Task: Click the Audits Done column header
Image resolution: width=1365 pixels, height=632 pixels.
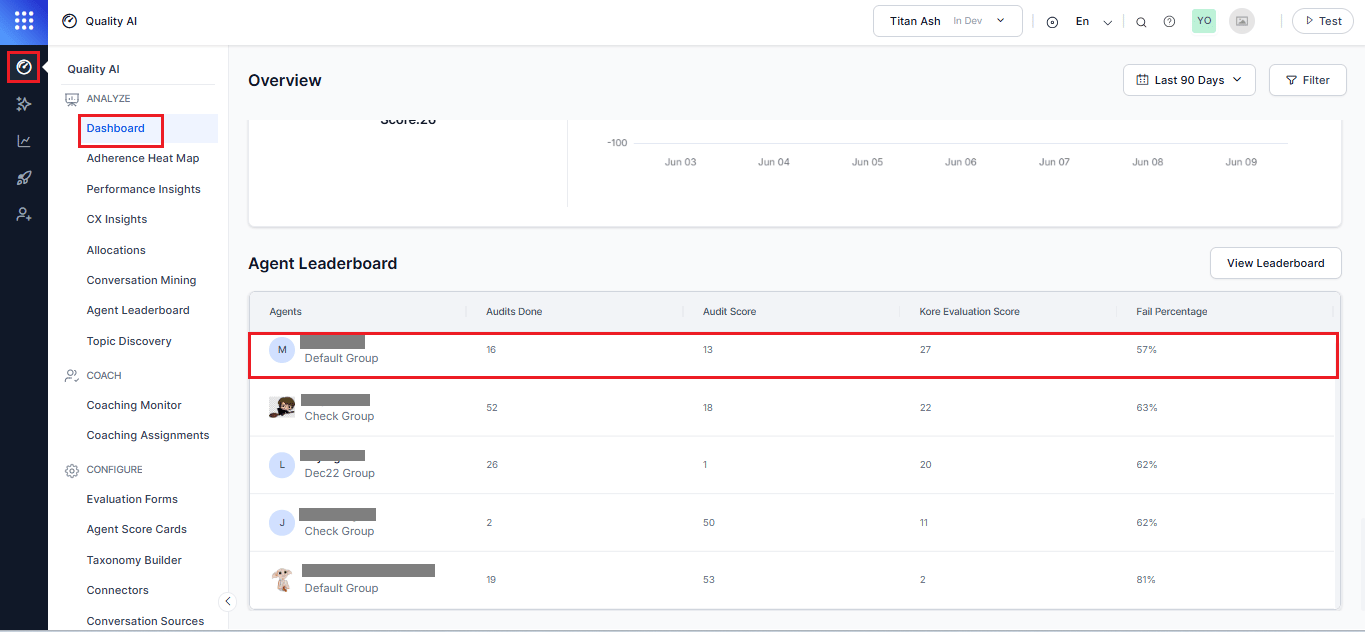Action: click(x=514, y=312)
